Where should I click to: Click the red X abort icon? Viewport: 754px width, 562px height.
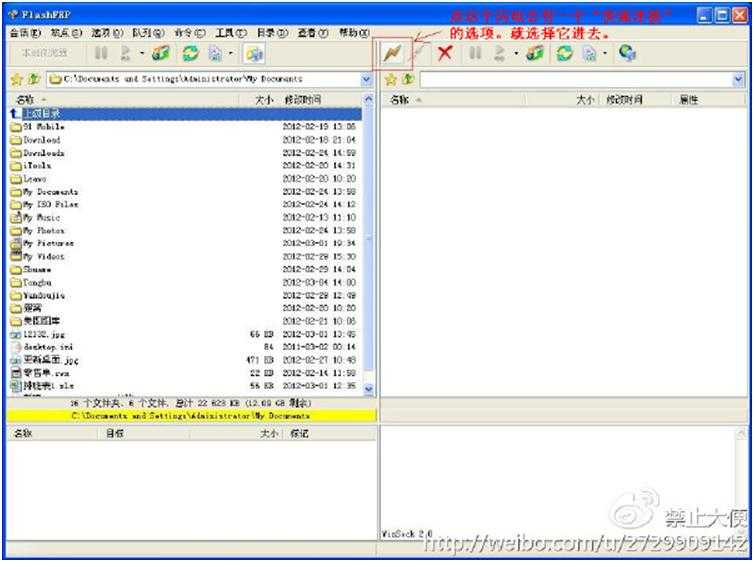pyautogui.click(x=445, y=52)
